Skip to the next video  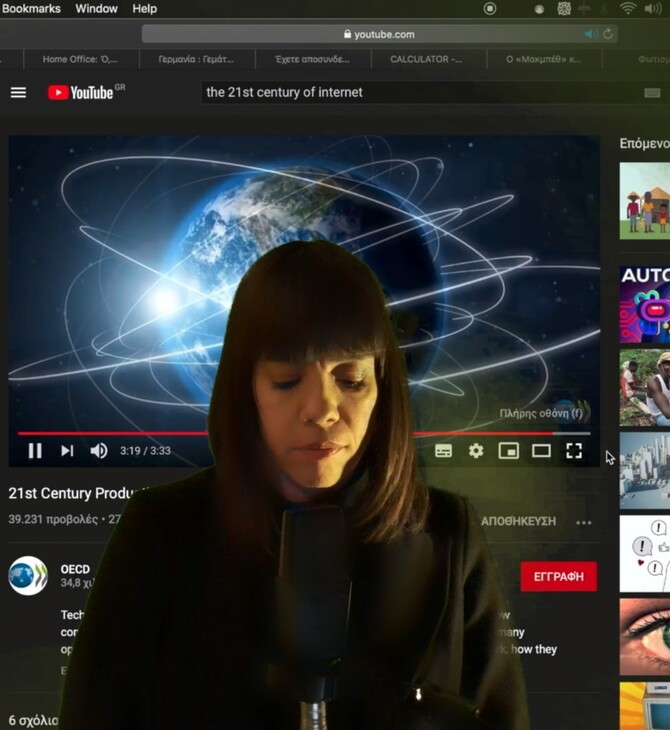[x=67, y=451]
